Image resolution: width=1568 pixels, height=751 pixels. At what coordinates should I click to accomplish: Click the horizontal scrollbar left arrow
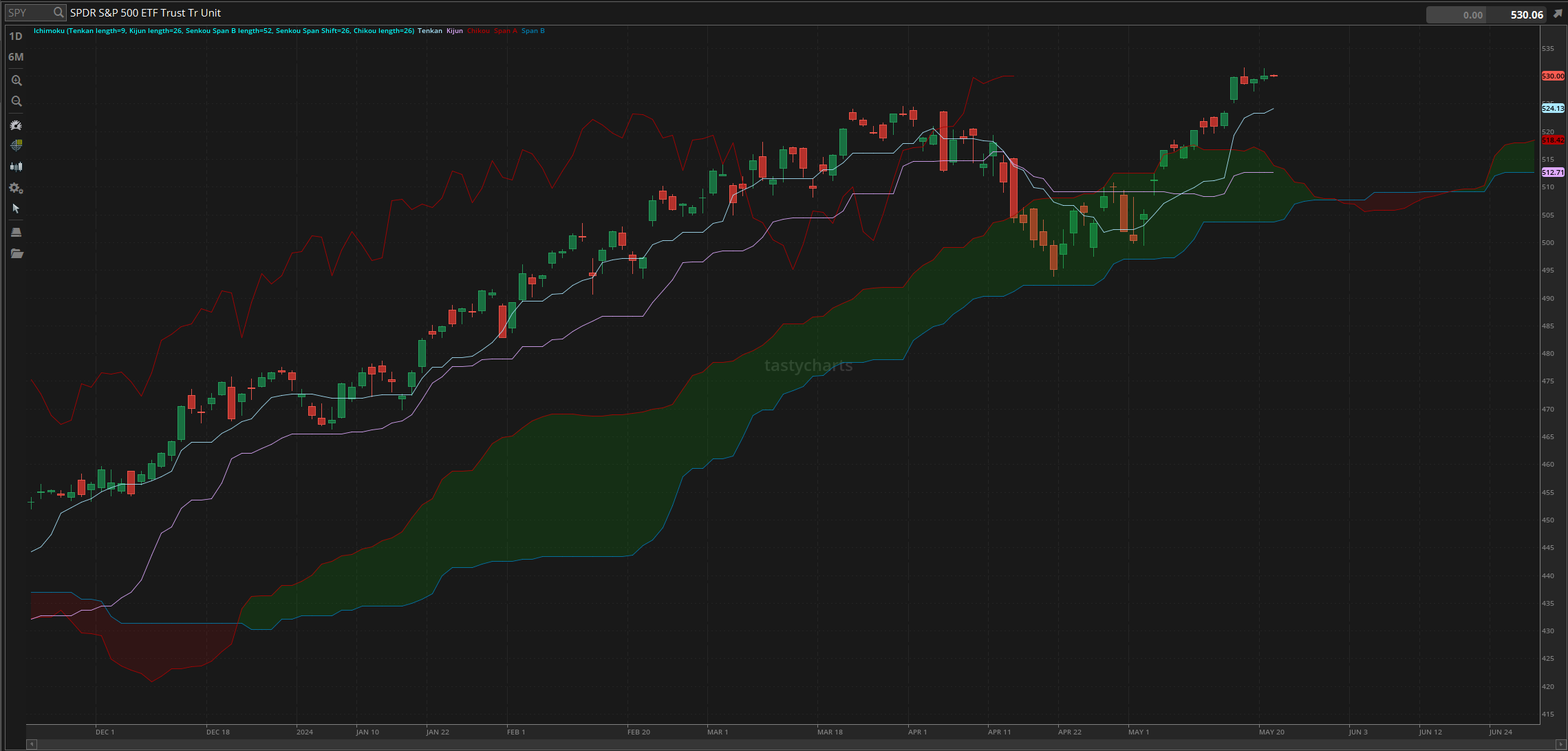click(32, 744)
